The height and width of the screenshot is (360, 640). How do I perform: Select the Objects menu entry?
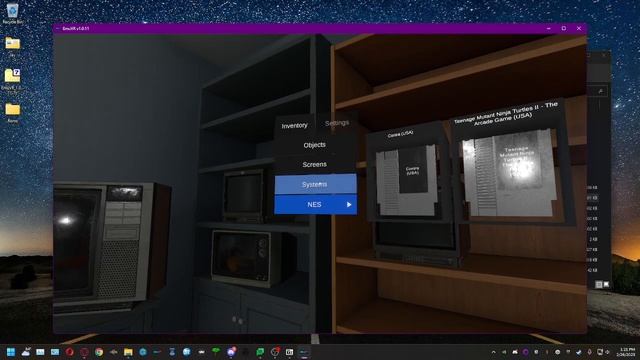coord(315,145)
